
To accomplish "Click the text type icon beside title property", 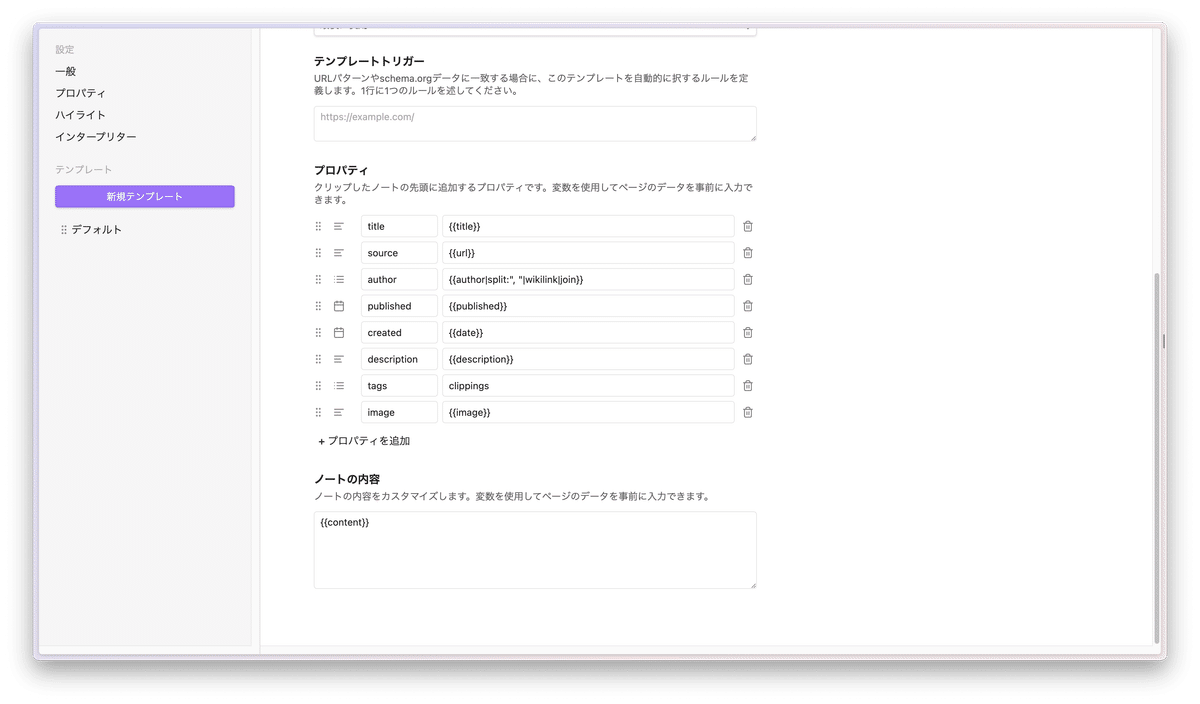I will [339, 226].
